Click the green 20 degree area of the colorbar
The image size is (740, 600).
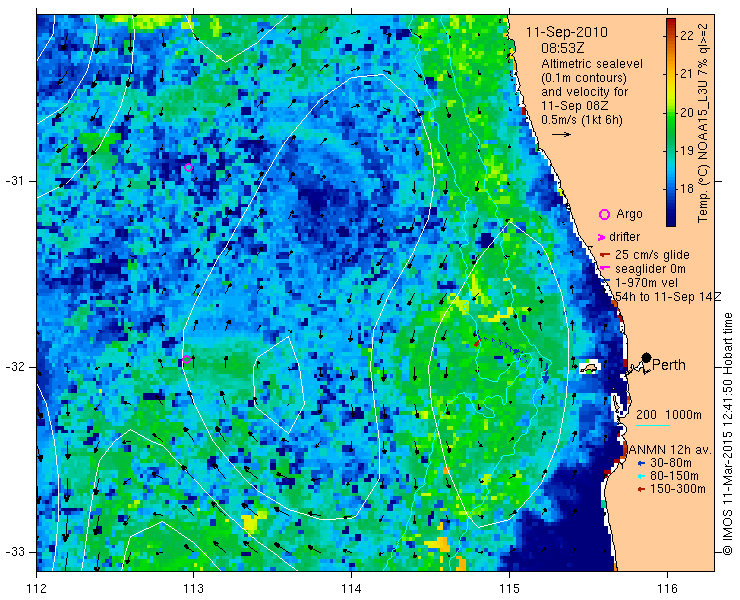671,112
